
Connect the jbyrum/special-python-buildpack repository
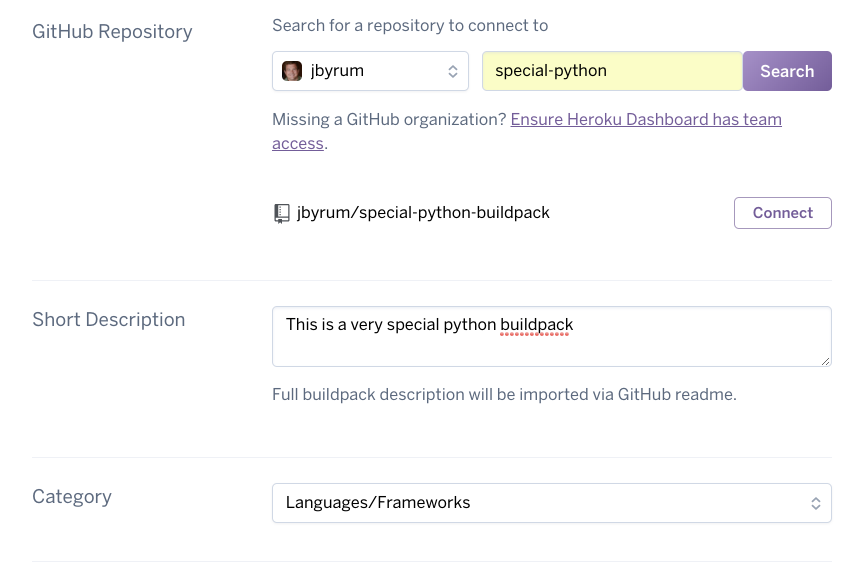[x=782, y=213]
